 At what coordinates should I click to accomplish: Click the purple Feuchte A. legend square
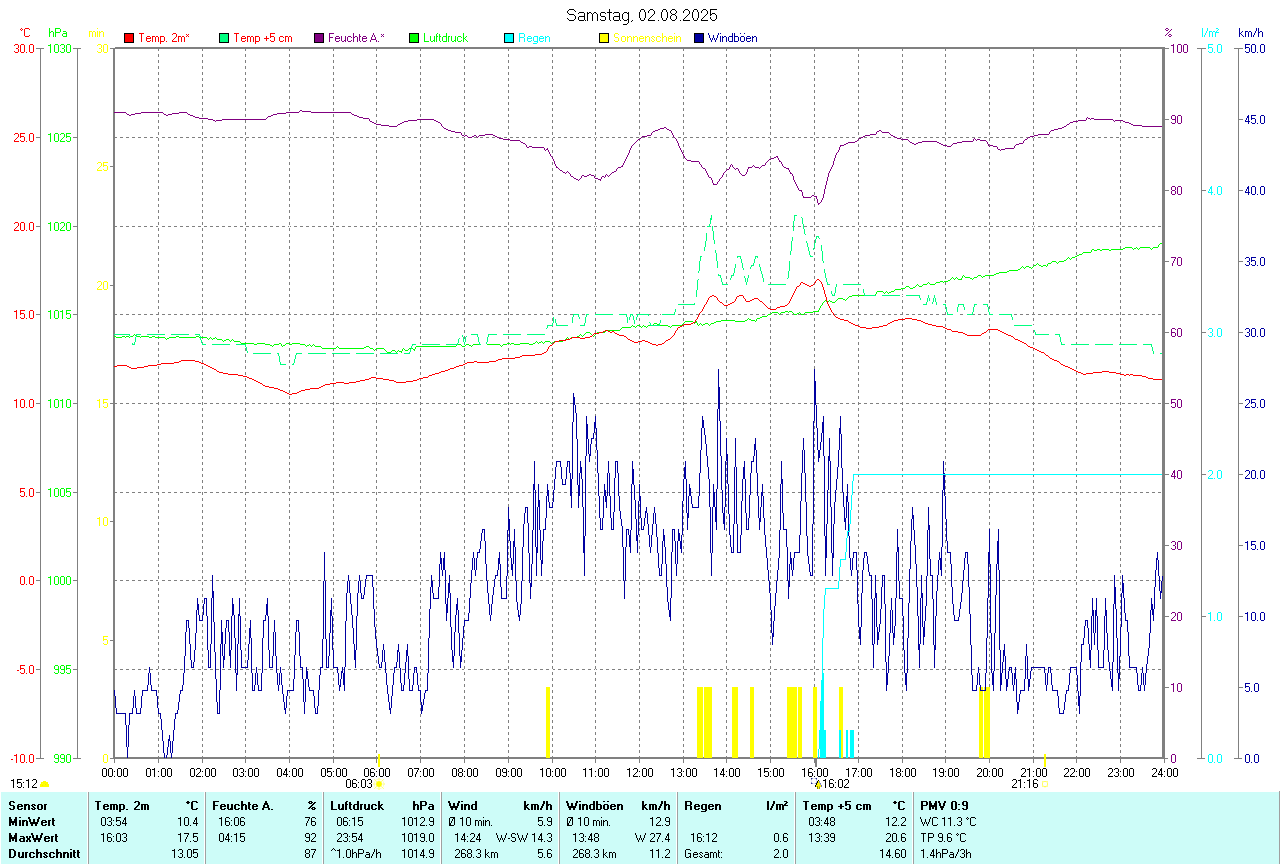point(319,38)
